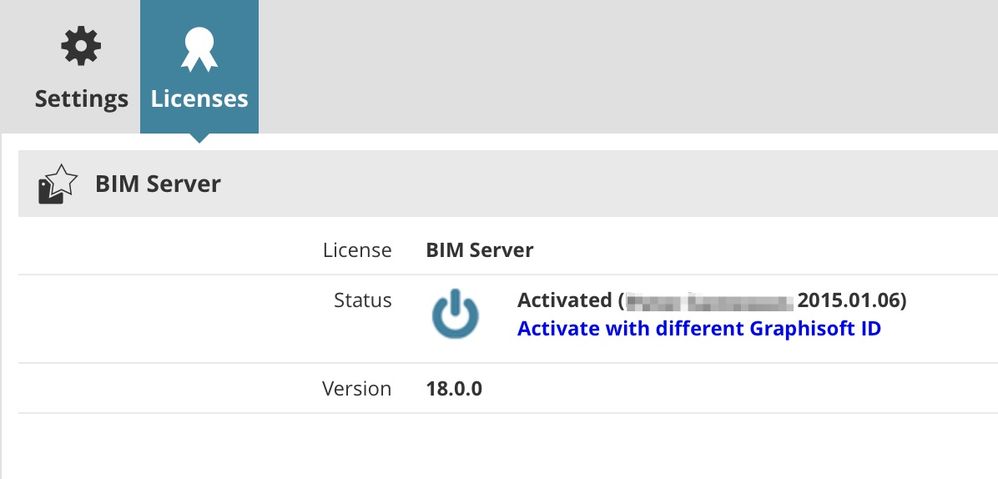This screenshot has height=479, width=998.
Task: Click empty space in BIM Server header bar
Action: [600, 184]
